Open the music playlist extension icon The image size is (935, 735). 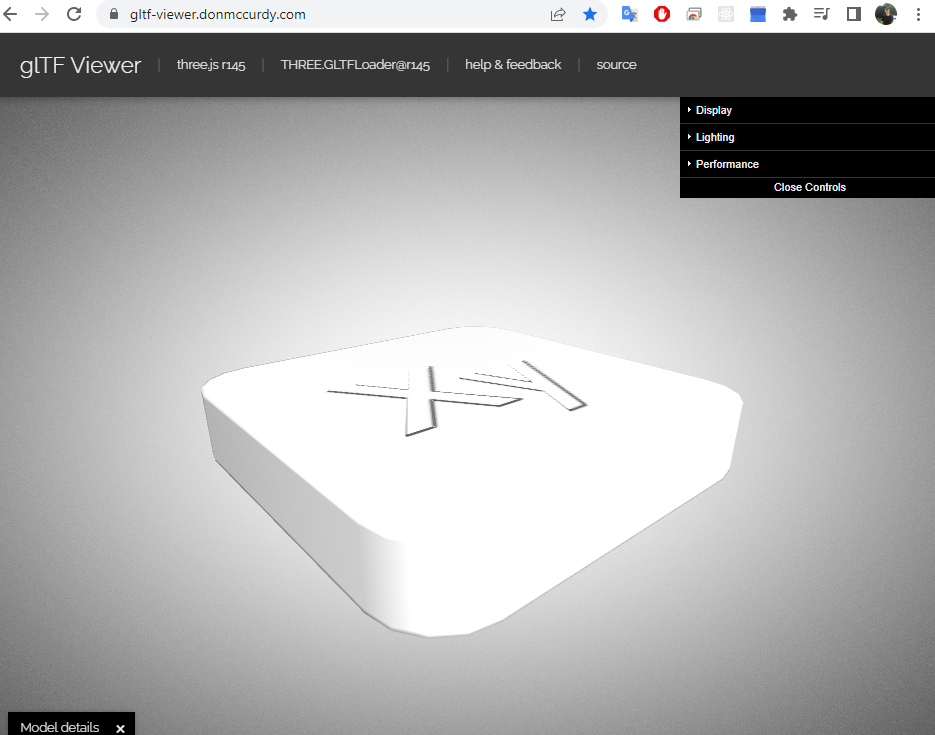(x=821, y=15)
